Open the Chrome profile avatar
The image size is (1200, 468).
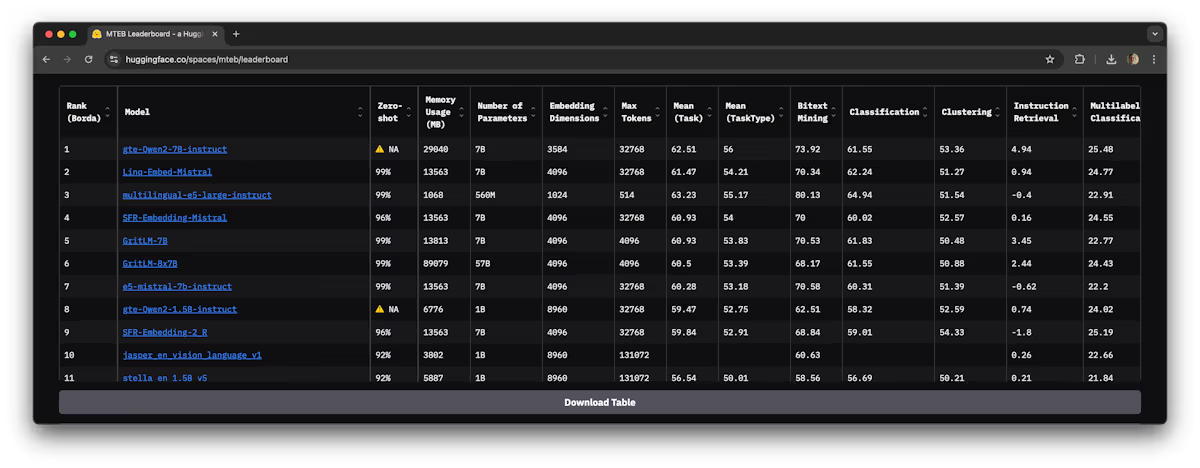click(1133, 59)
